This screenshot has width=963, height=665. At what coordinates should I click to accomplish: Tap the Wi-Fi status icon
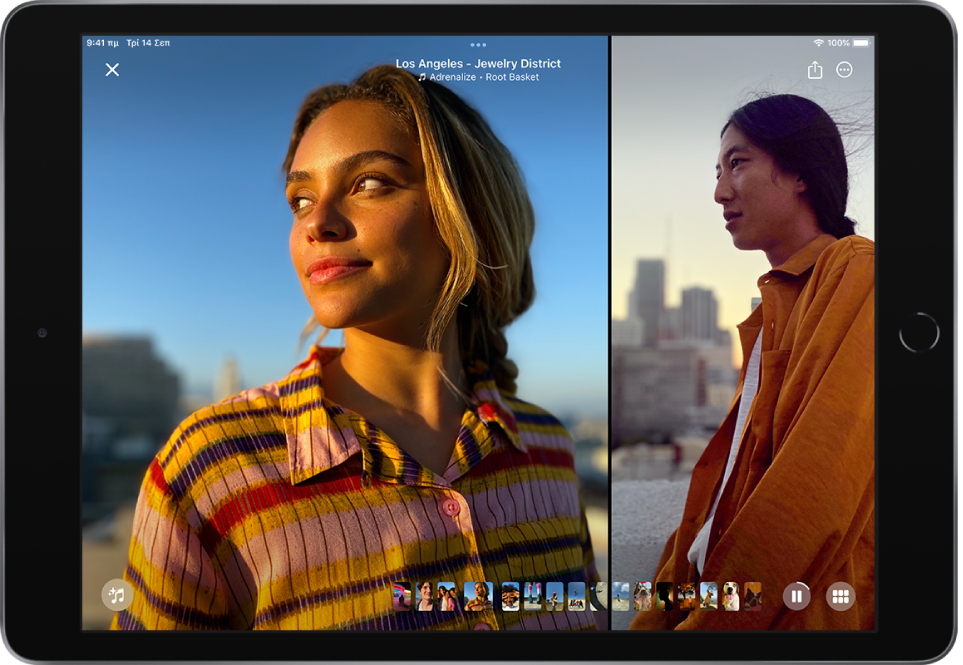pos(818,43)
